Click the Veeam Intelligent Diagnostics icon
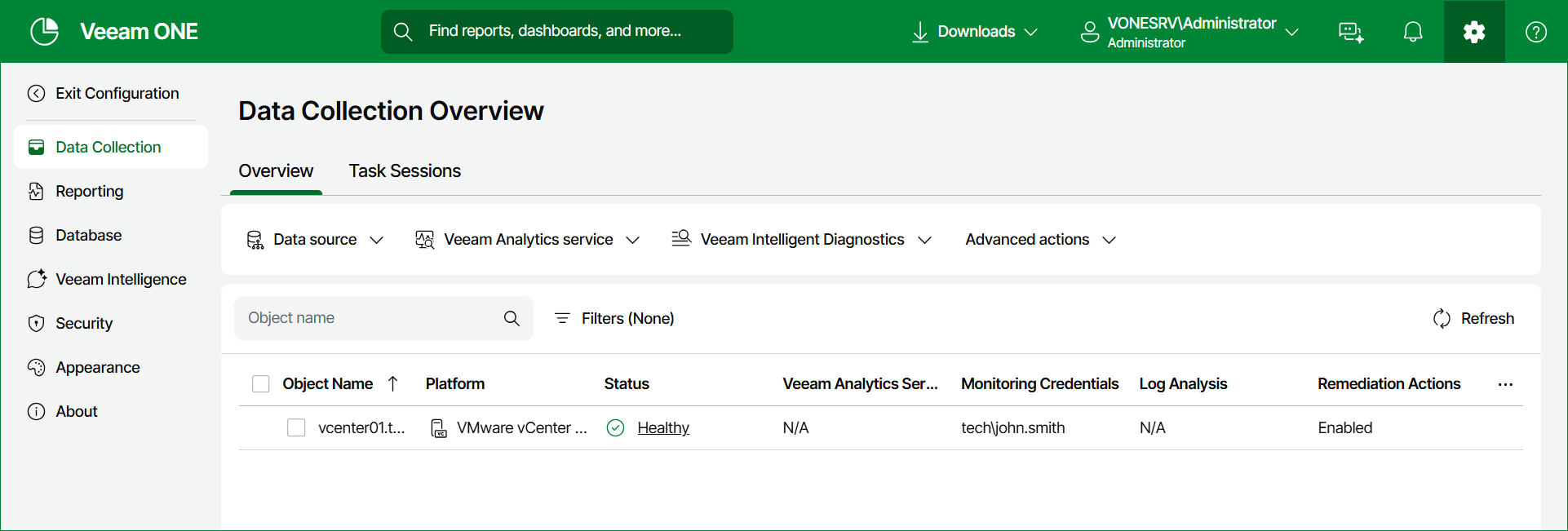Image resolution: width=1568 pixels, height=531 pixels. click(x=681, y=238)
